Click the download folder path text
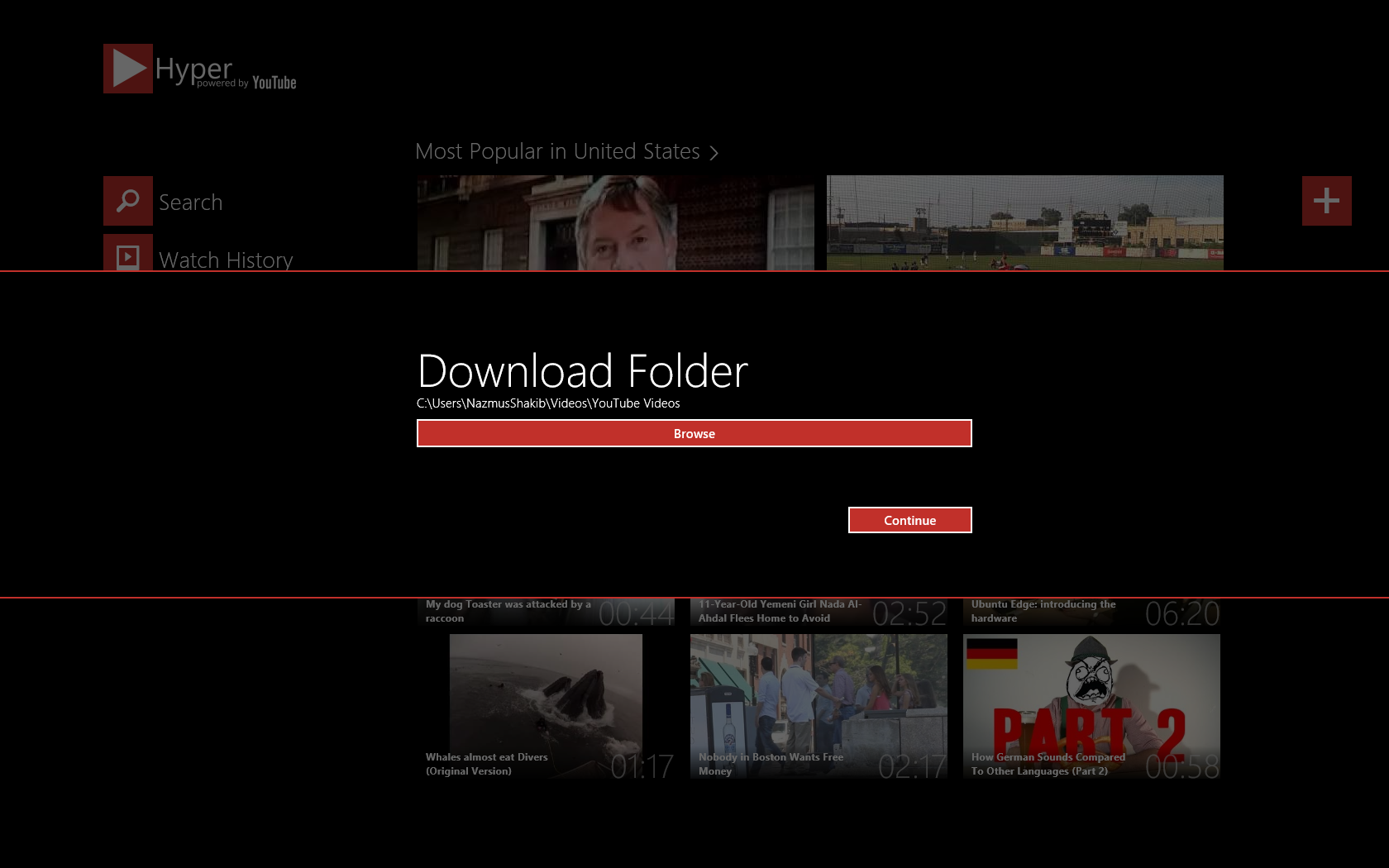1389x868 pixels. click(548, 403)
